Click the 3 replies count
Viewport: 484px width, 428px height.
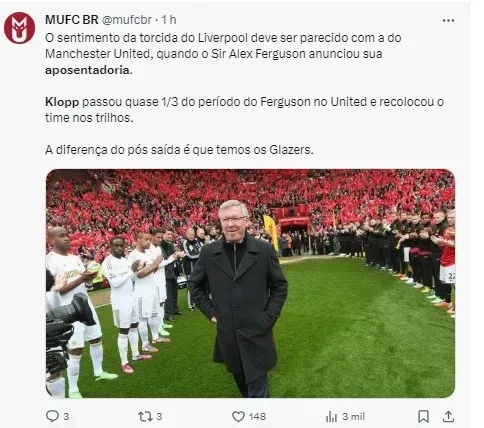coord(66,416)
